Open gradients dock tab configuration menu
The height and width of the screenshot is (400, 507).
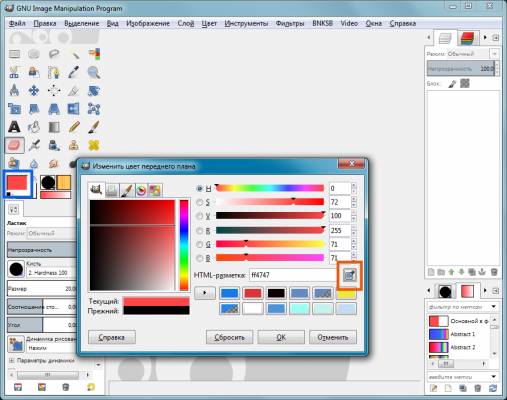(496, 291)
